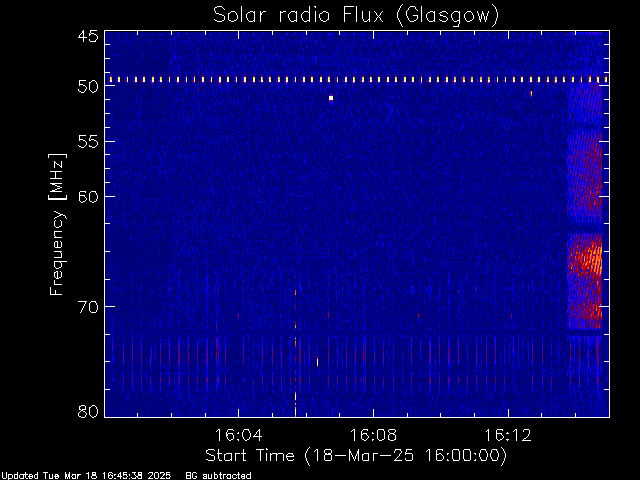Image resolution: width=640 pixels, height=480 pixels.
Task: Click the 'Start Time (18-Mar-25 16:00:00)' label
Action: click(356, 456)
